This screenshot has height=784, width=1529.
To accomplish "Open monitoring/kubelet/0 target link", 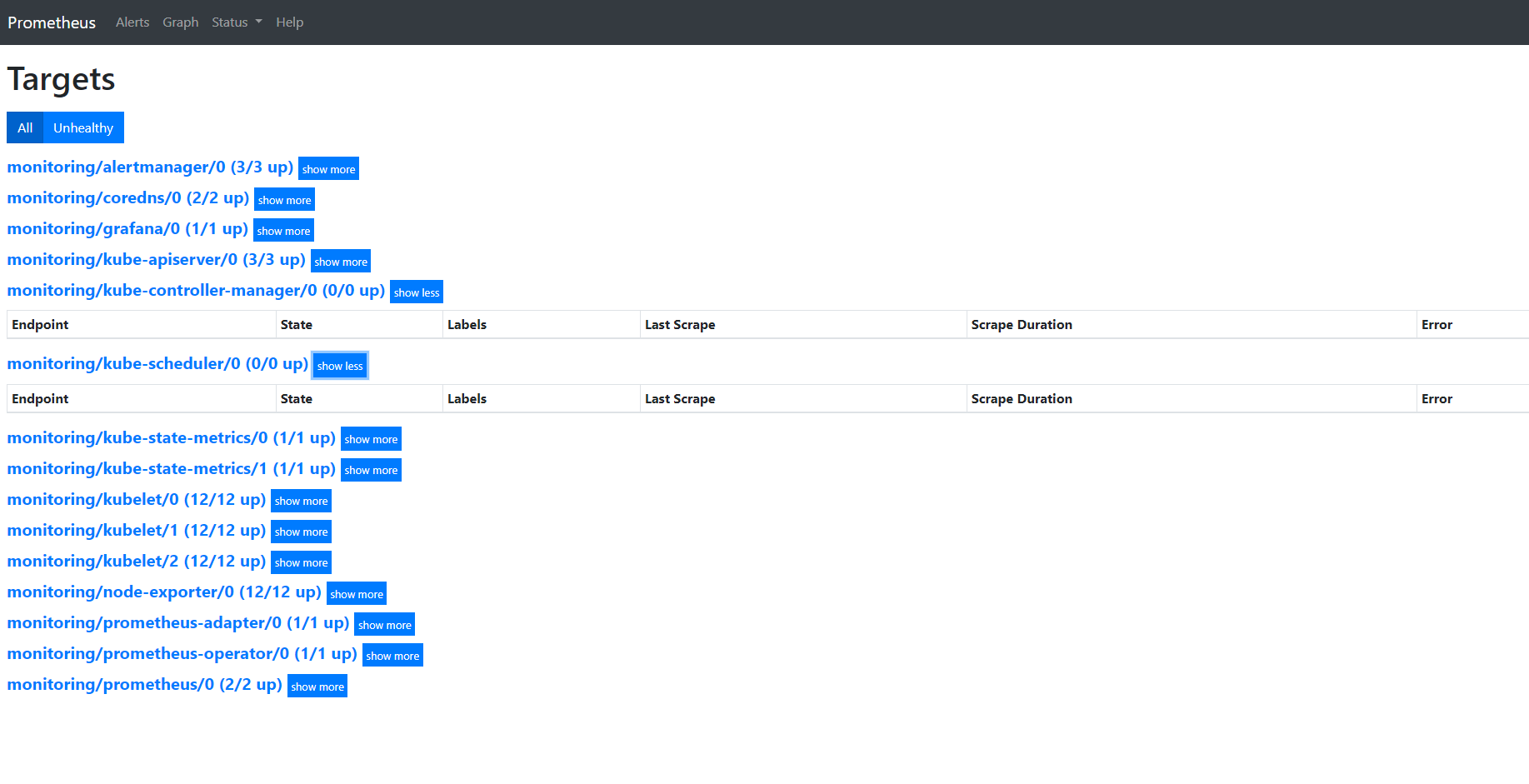I will click(137, 499).
